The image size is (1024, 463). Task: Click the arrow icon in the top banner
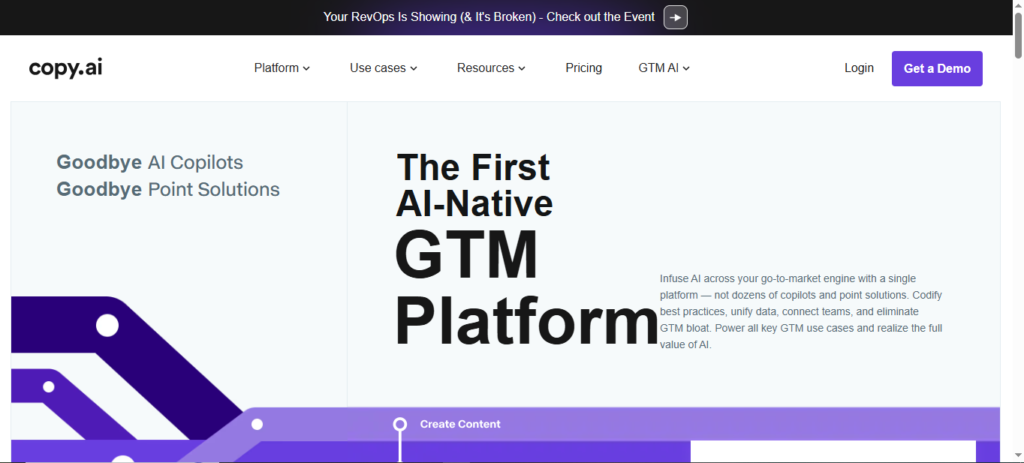point(675,17)
